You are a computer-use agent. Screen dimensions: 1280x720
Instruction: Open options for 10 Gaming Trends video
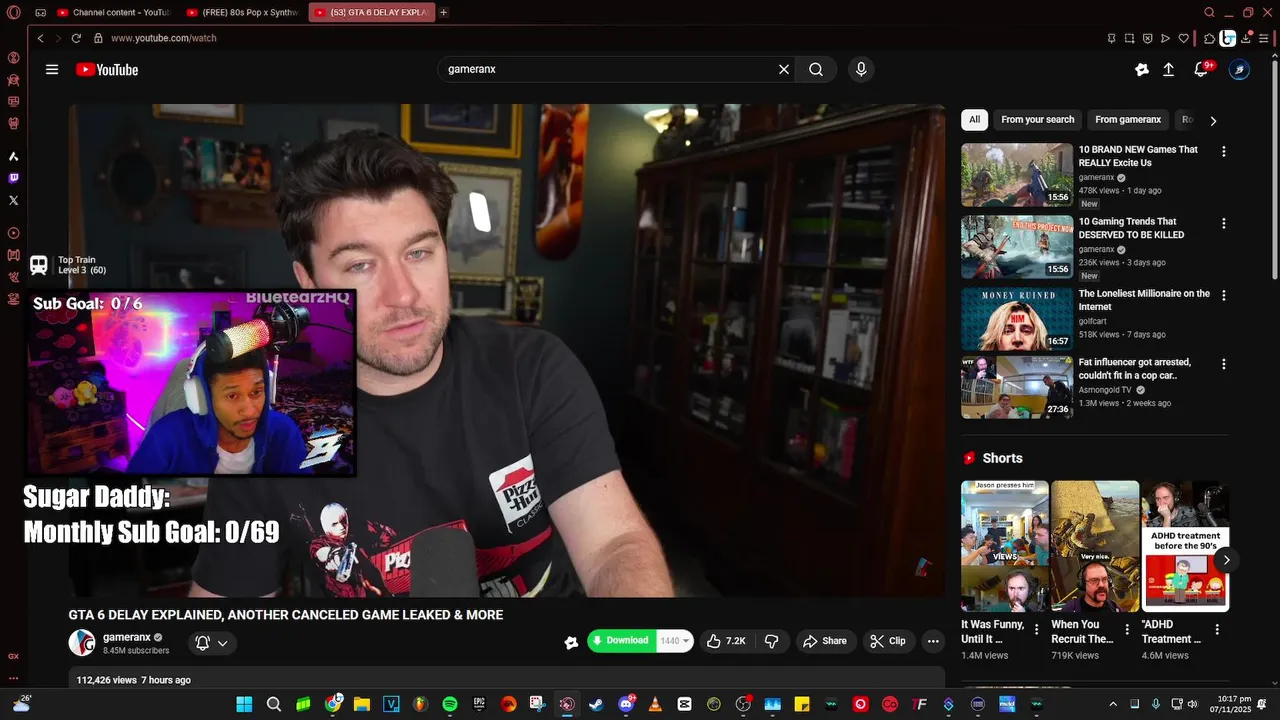point(1223,224)
